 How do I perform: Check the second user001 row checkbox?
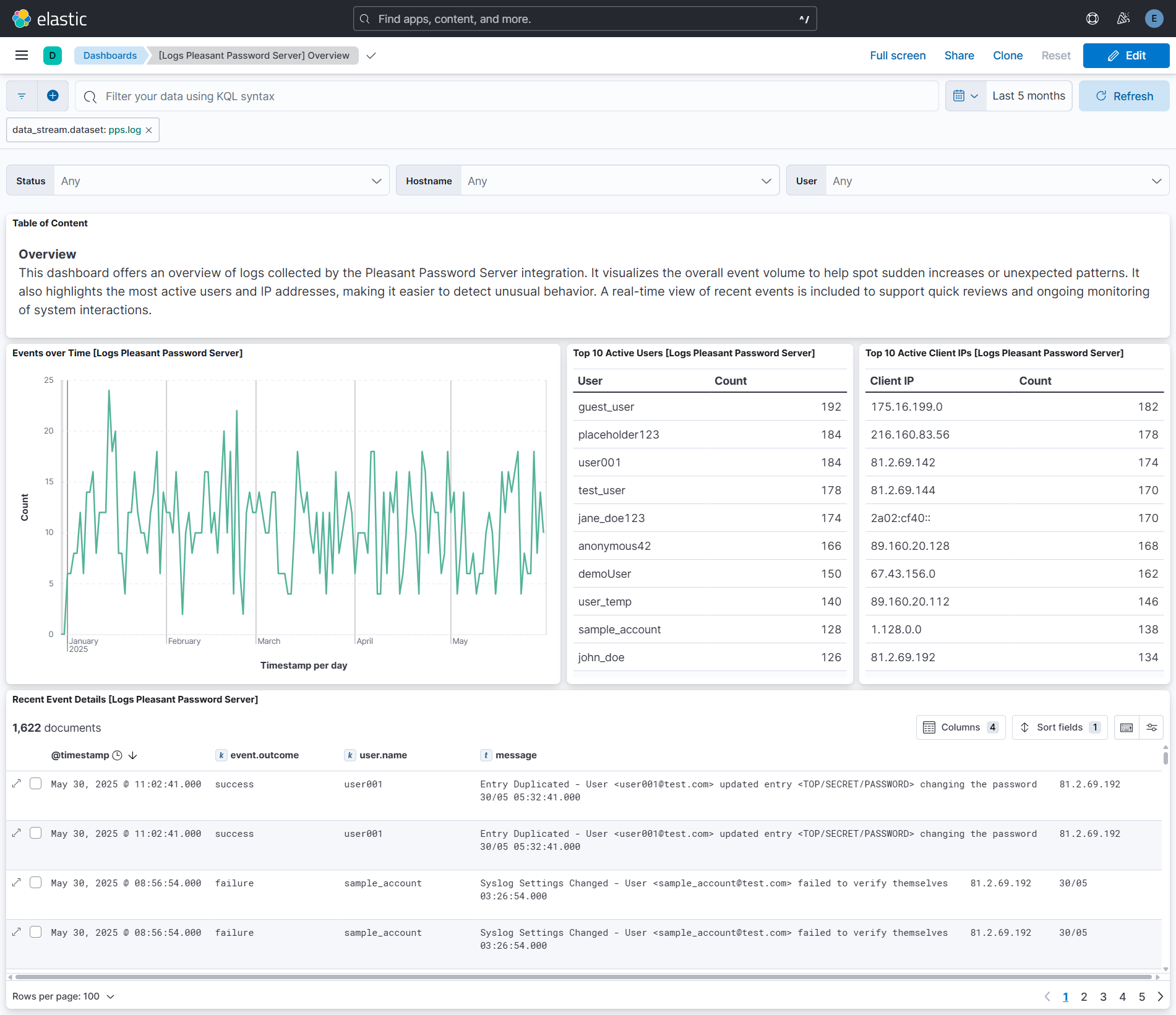[36, 833]
